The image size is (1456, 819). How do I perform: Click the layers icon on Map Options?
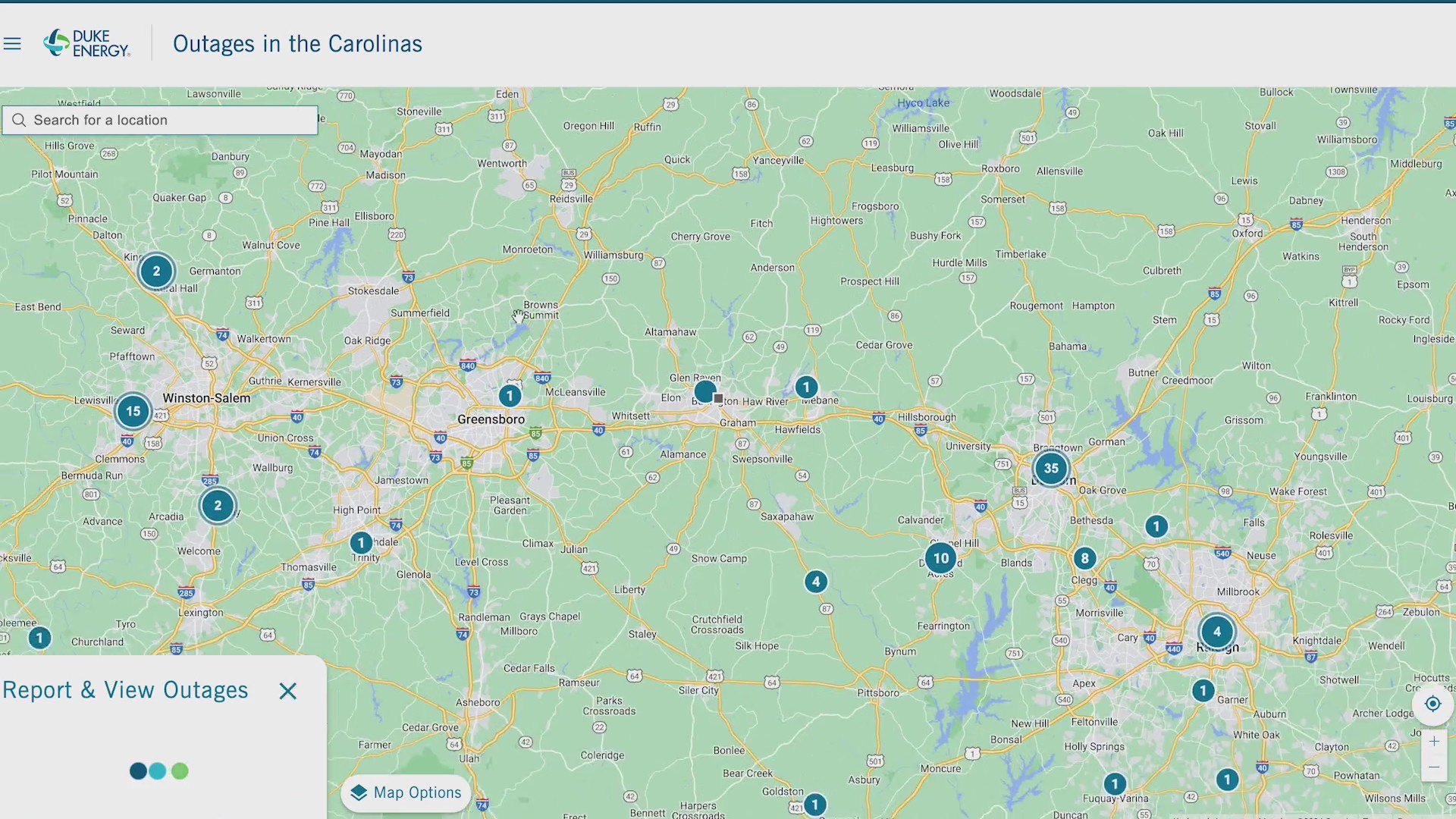coord(359,792)
